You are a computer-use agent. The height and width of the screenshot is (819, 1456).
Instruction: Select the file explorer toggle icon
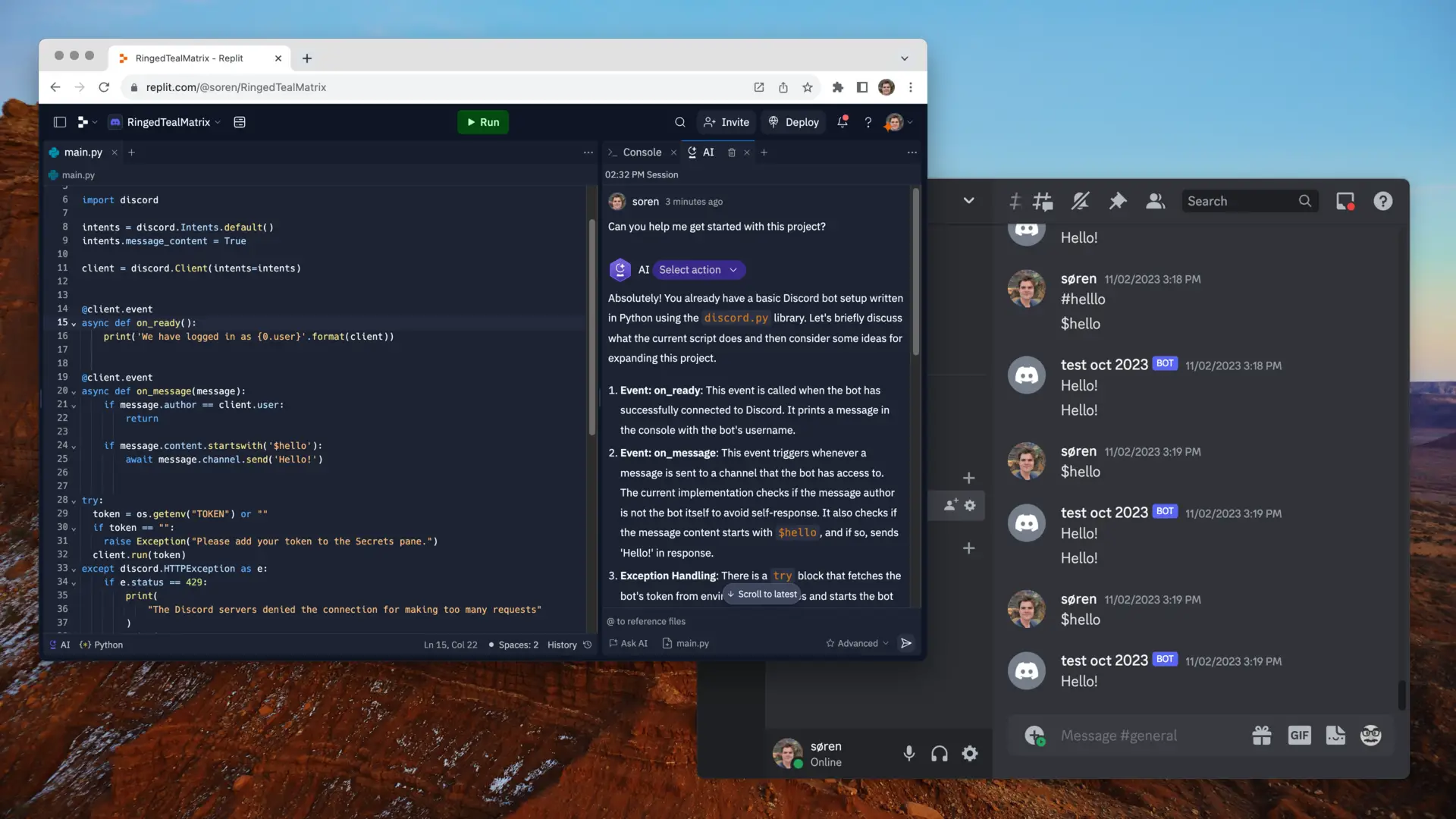(x=59, y=123)
